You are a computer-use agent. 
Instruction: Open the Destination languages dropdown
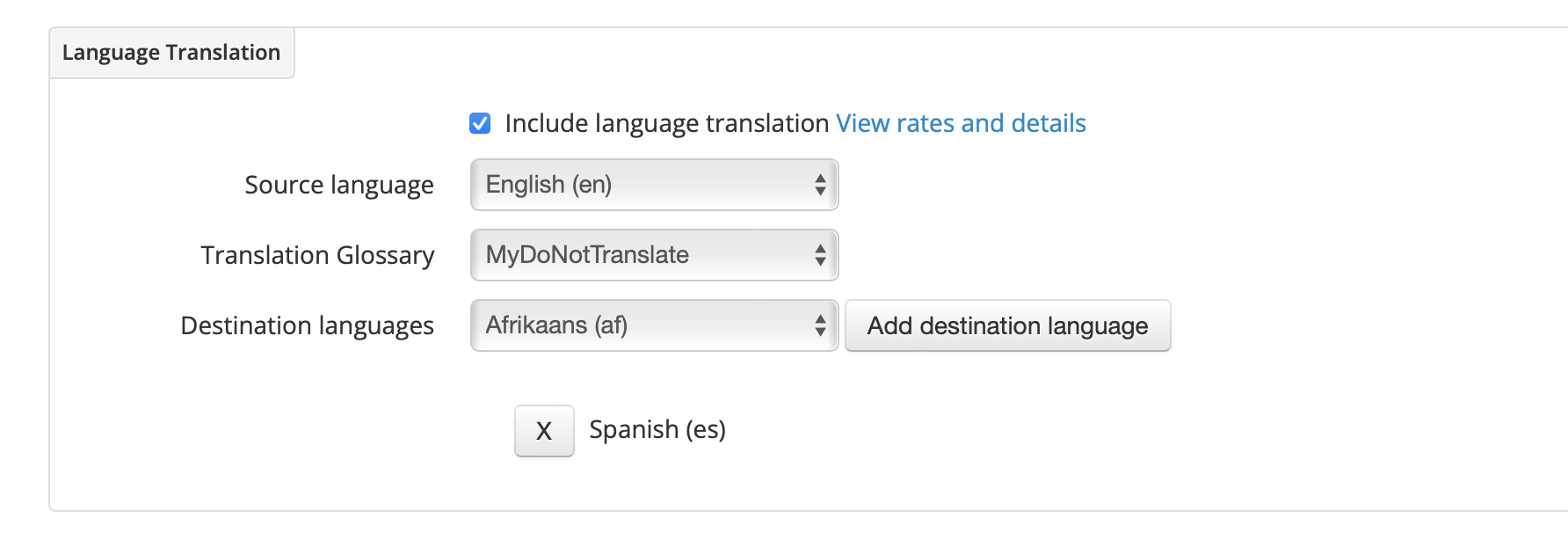tap(655, 325)
